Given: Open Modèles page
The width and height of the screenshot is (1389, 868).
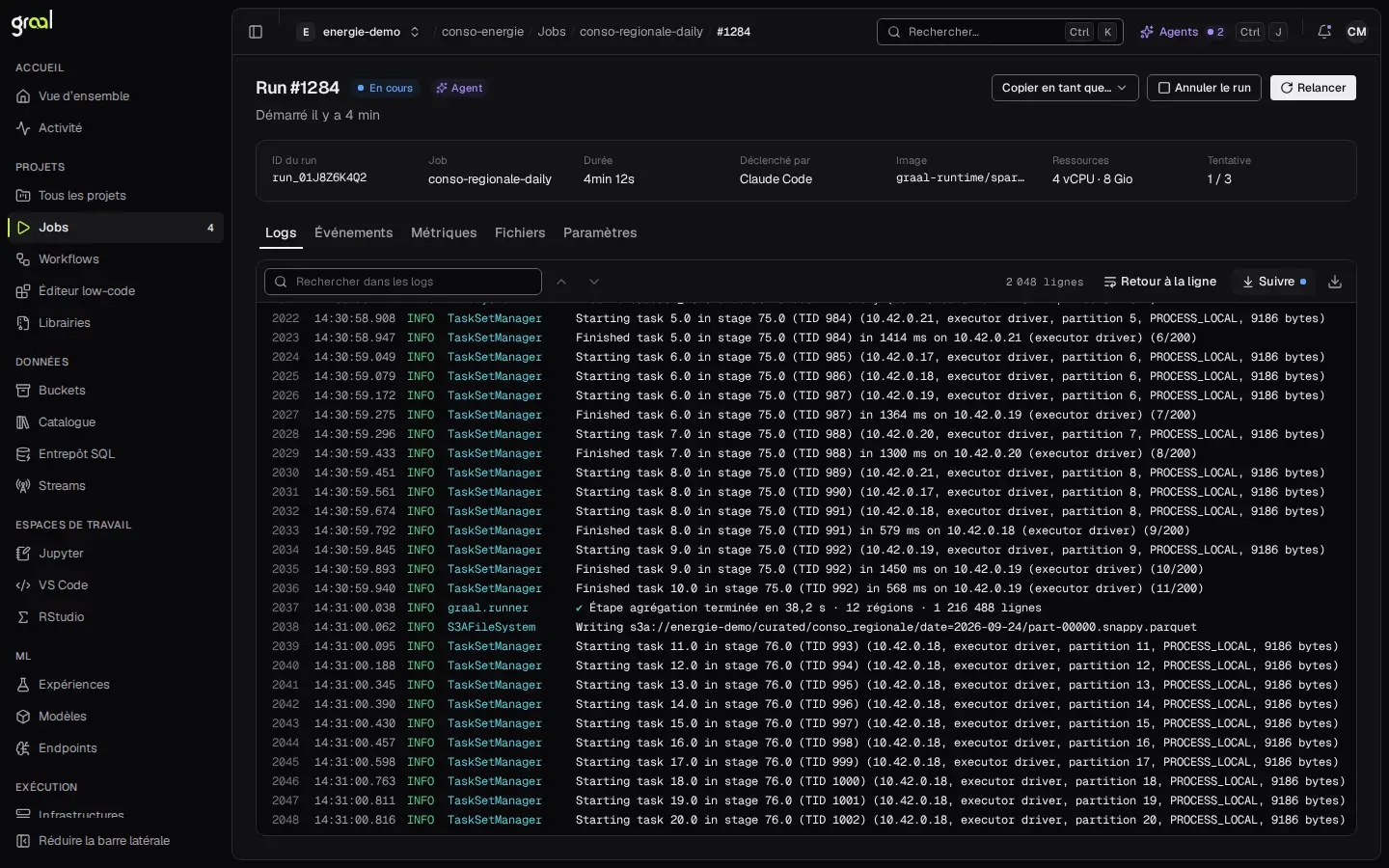Looking at the screenshot, I should pyautogui.click(x=116, y=717).
